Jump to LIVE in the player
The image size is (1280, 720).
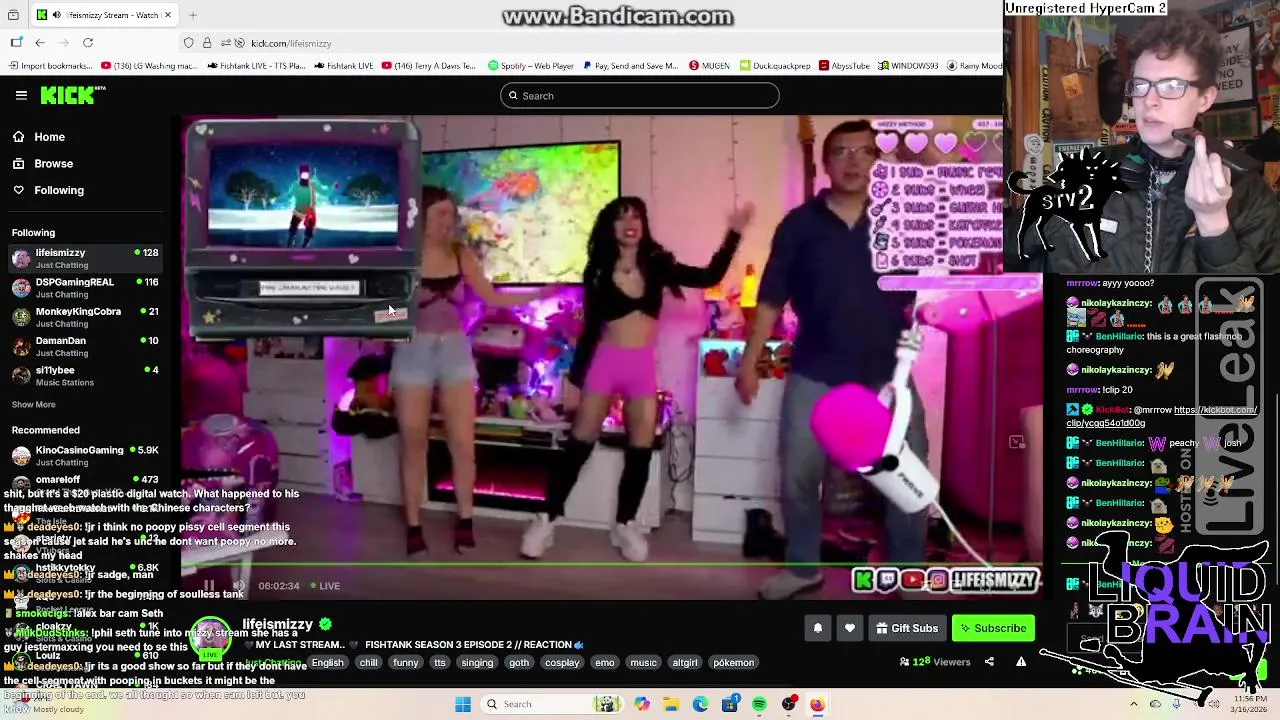click(325, 586)
